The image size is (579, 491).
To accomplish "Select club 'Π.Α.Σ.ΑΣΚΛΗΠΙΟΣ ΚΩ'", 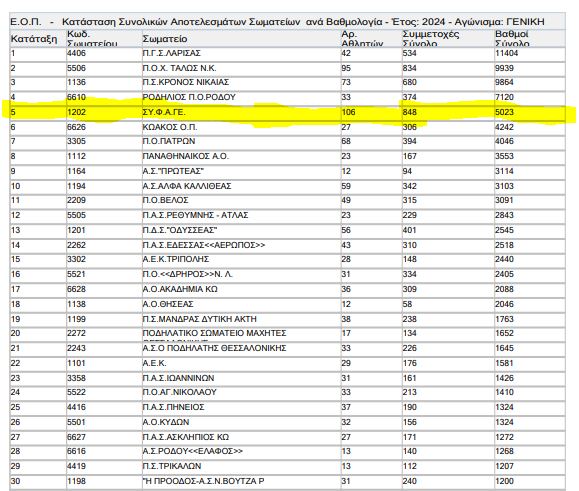I will (186, 437).
